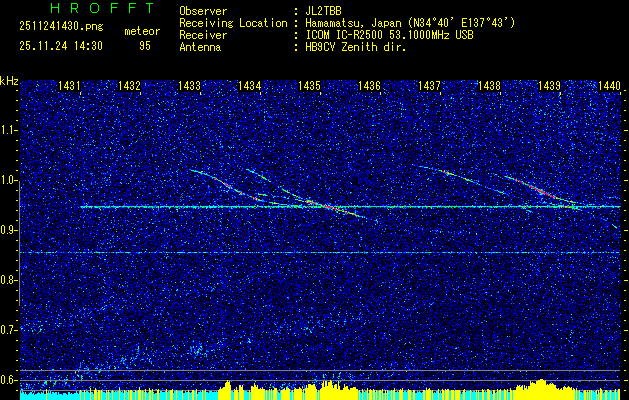629x400 pixels.
Task: Click the 1440 time marker
Action: click(x=609, y=87)
